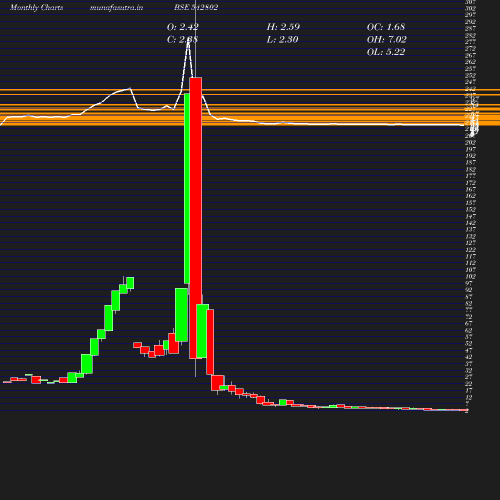The height and width of the screenshot is (500, 500).
Task: Click the "OC: 1.68" reading
Action: tap(386, 27)
